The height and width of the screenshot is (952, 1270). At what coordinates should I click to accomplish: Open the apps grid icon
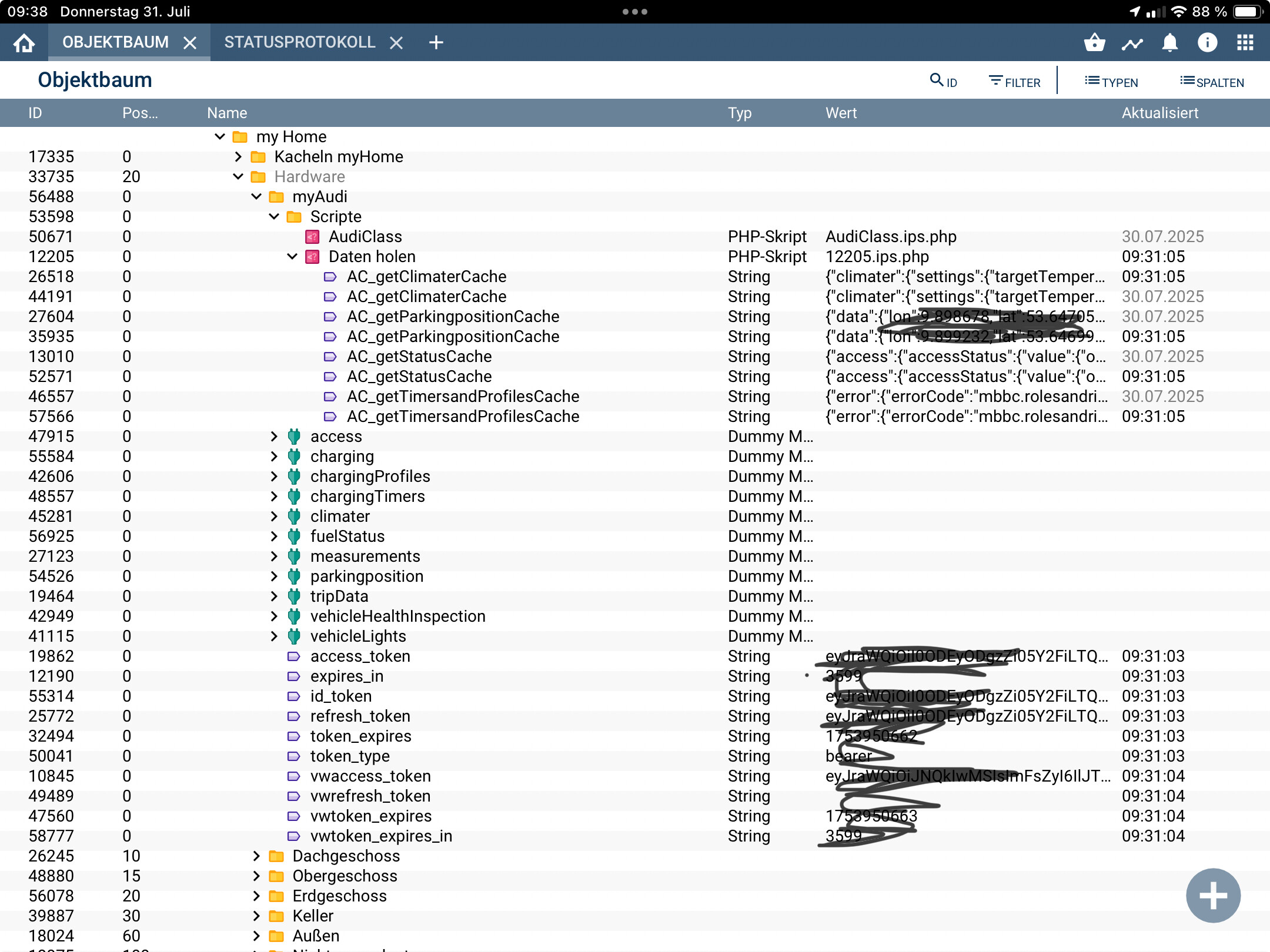point(1245,42)
